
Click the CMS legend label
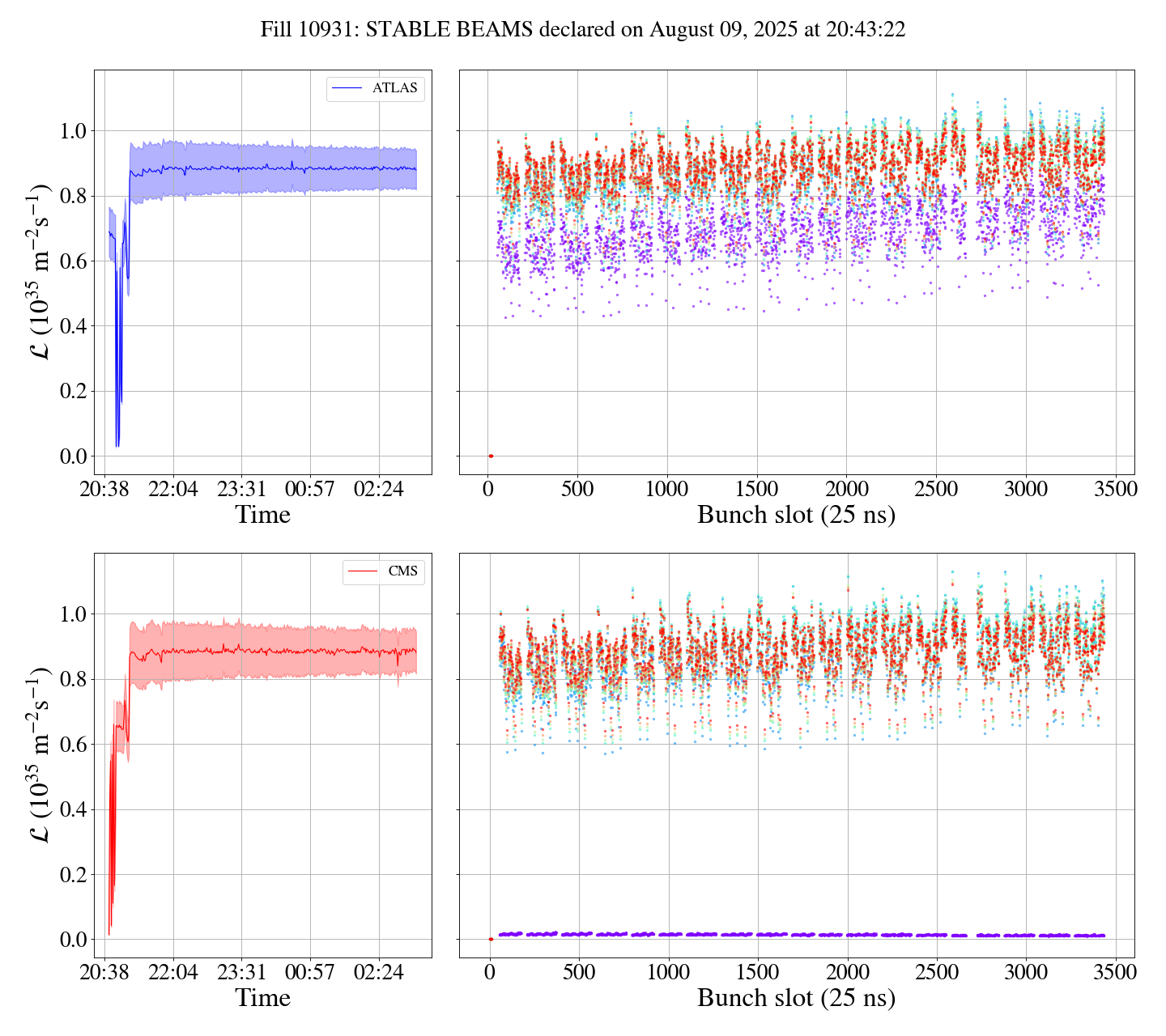point(402,571)
